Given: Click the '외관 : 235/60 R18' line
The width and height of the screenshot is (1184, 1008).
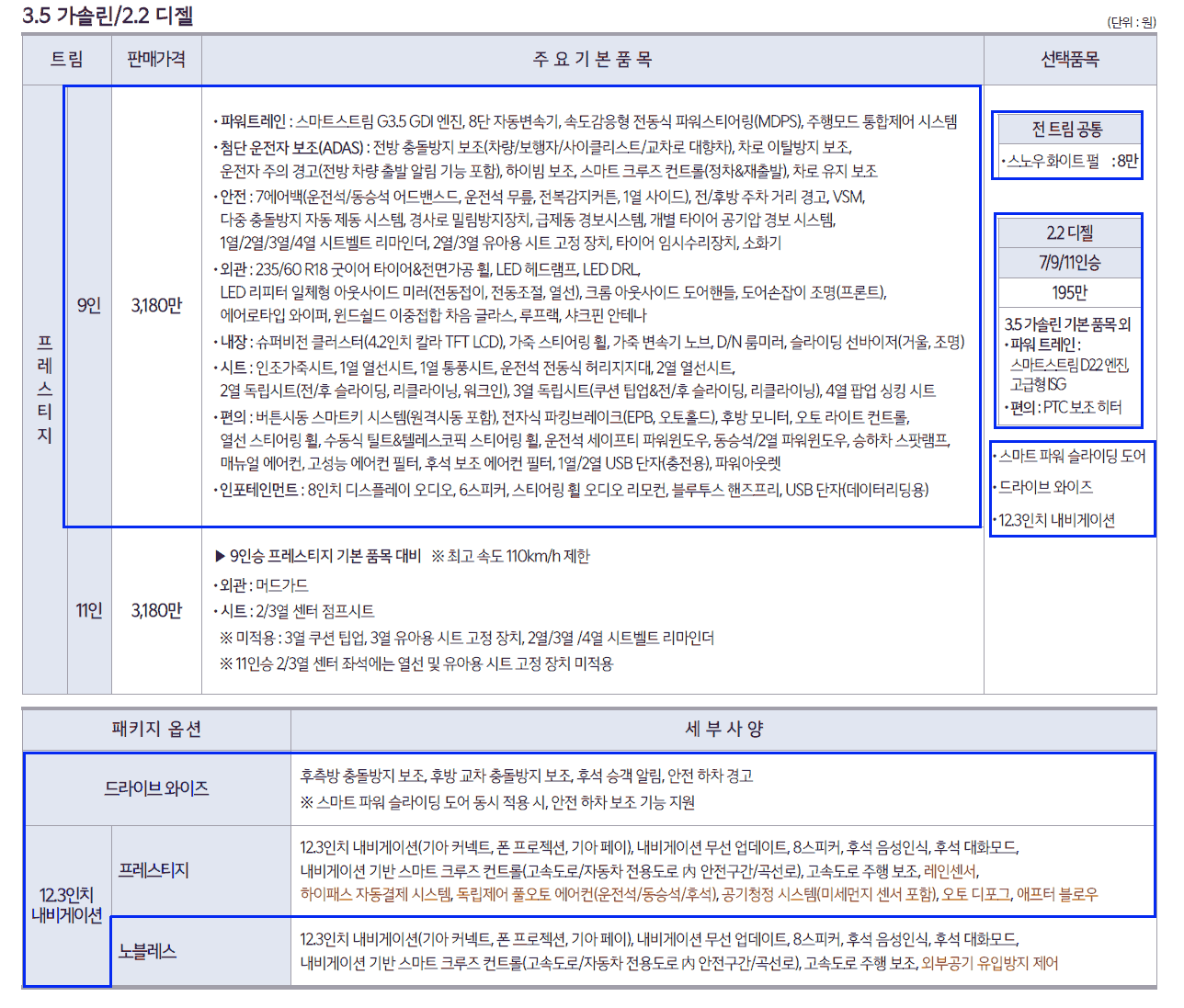Looking at the screenshot, I should tap(427, 269).
